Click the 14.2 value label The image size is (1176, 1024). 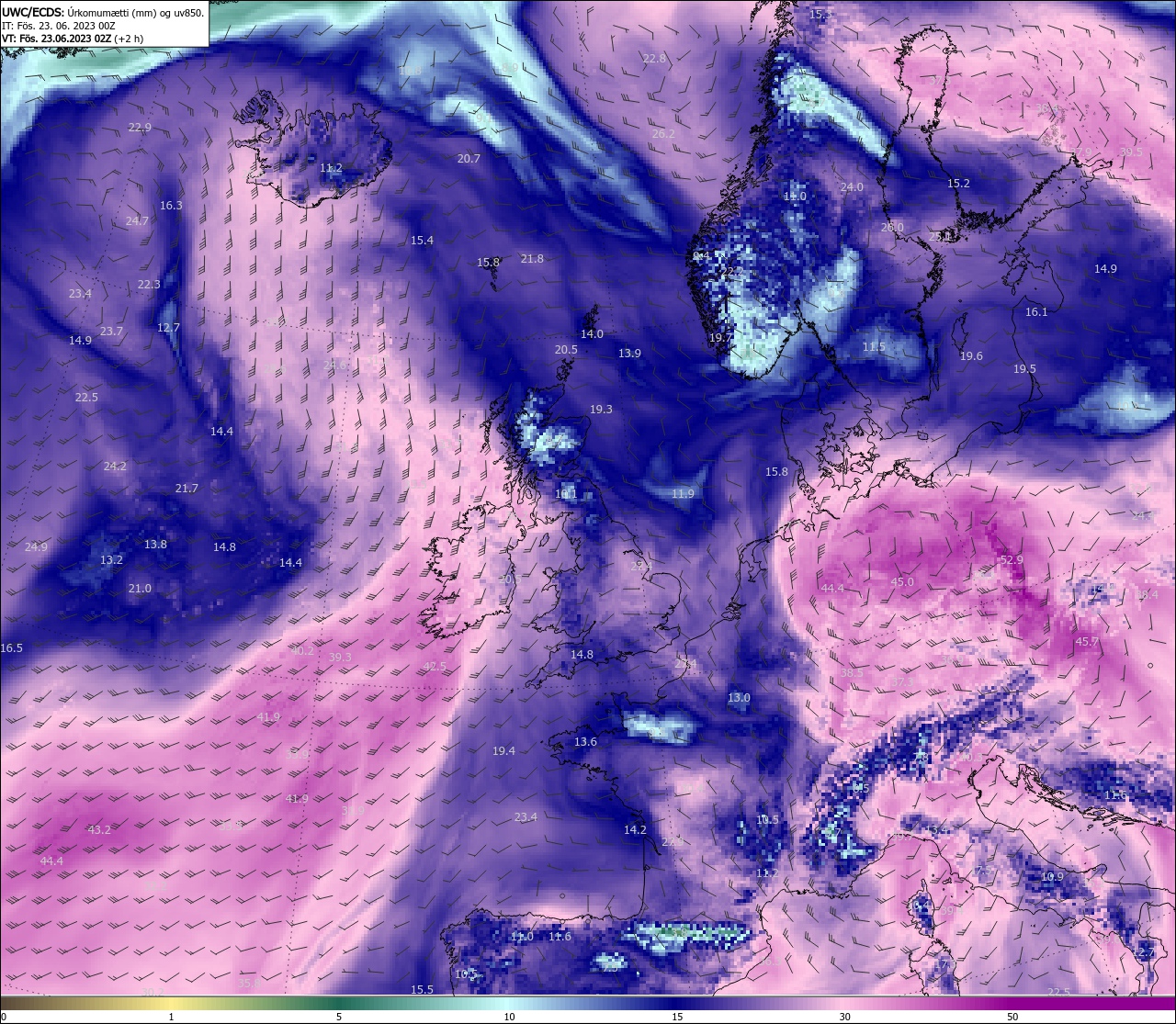635,830
